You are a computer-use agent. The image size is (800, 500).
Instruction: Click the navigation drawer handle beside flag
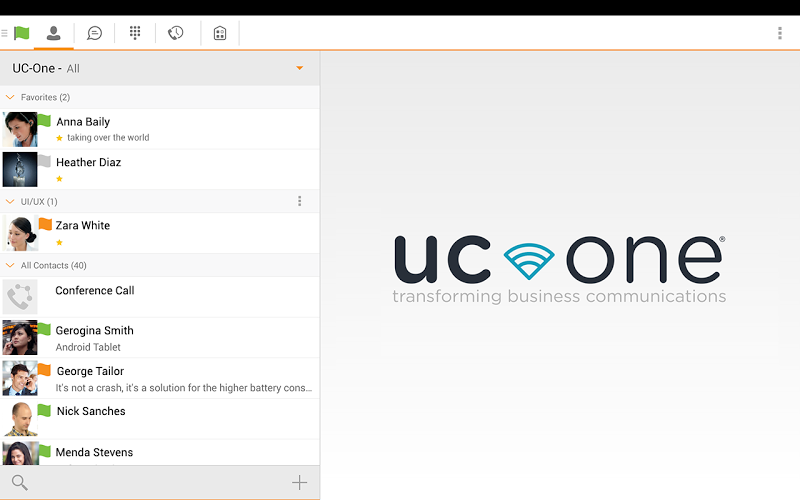pos(5,33)
